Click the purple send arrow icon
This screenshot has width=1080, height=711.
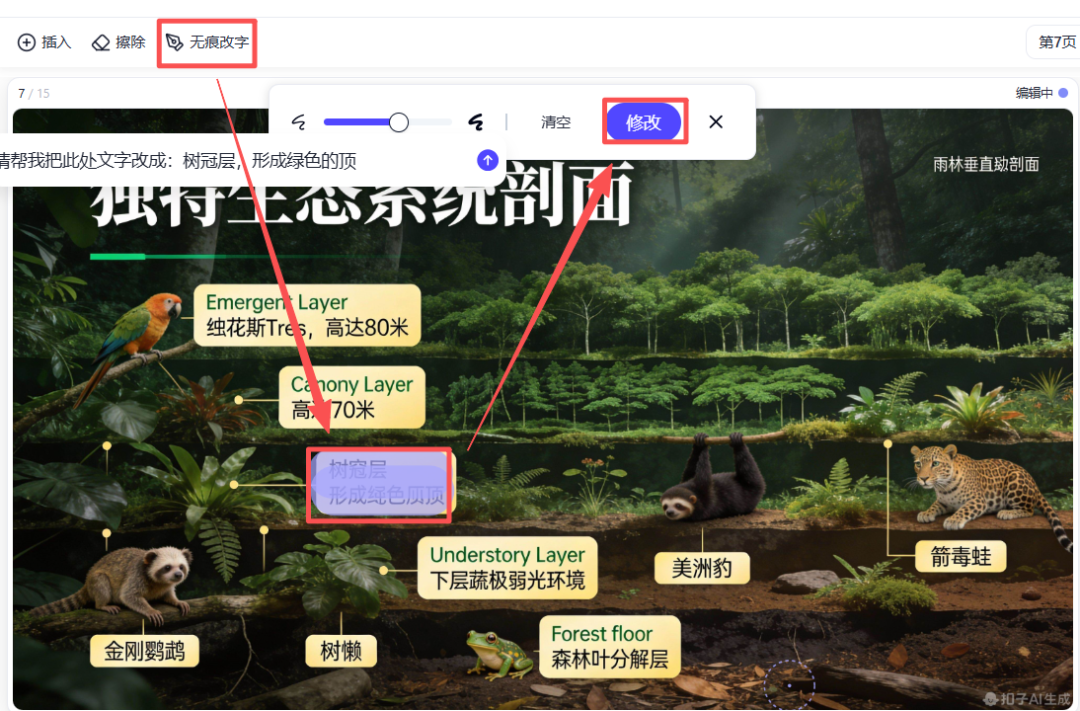[487, 159]
